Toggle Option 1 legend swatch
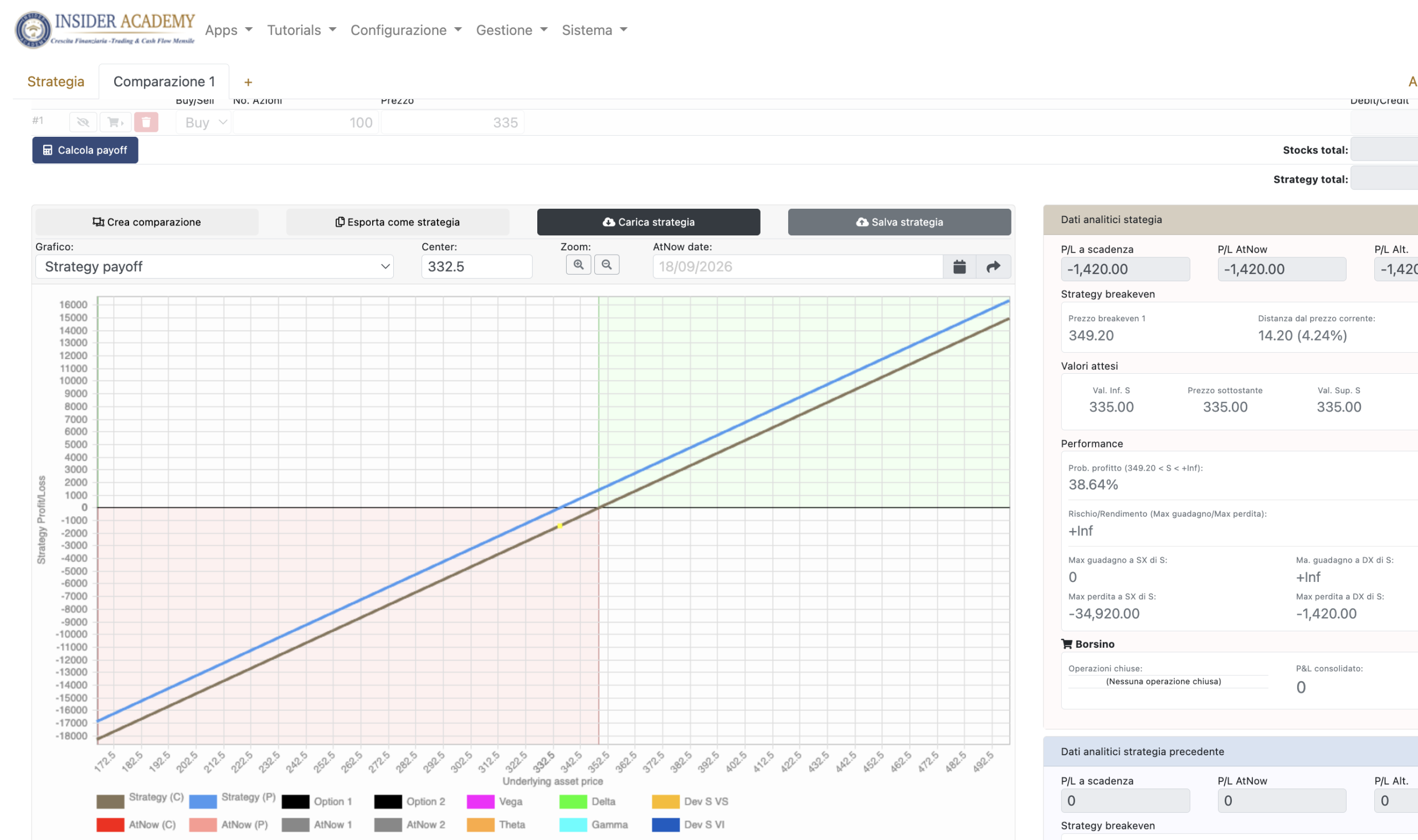Image resolution: width=1418 pixels, height=840 pixels. coord(295,801)
